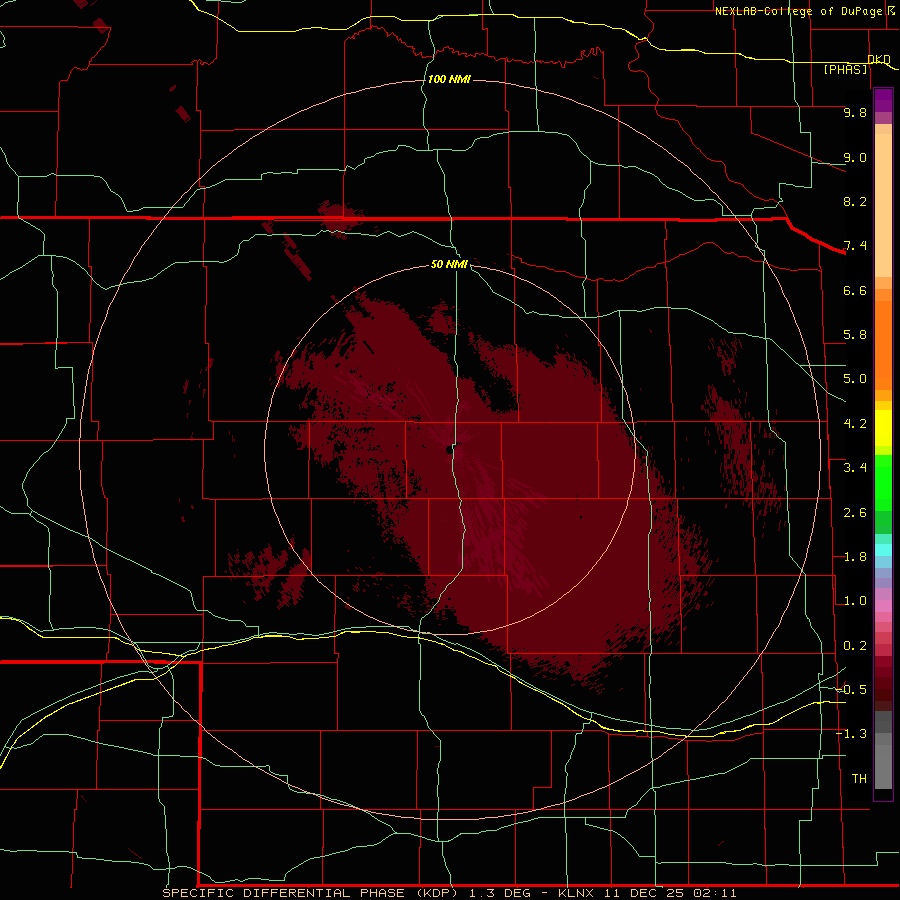This screenshot has height=900, width=900.
Task: Click the 11 DEC 25 02:11 timestamp
Action: coord(670,893)
